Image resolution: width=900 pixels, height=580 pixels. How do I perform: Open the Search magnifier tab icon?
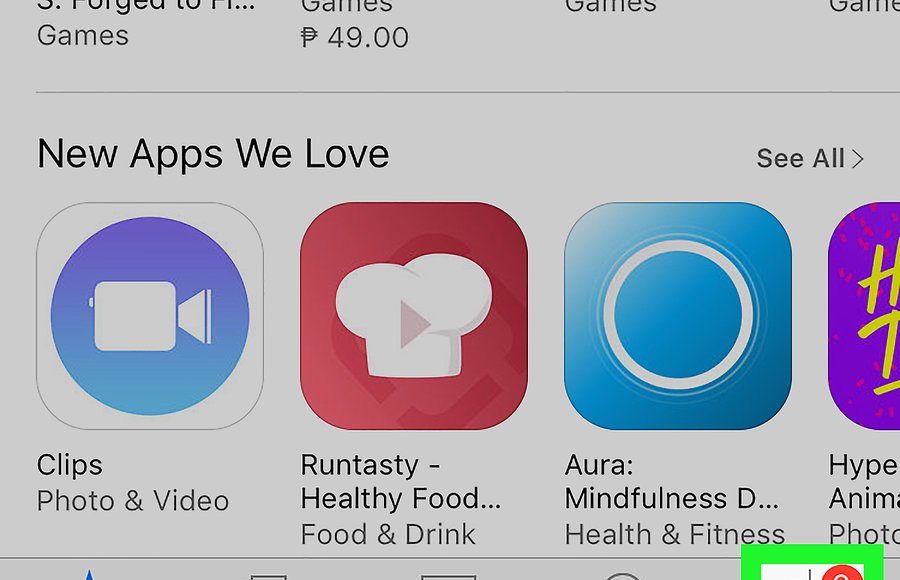point(623,575)
